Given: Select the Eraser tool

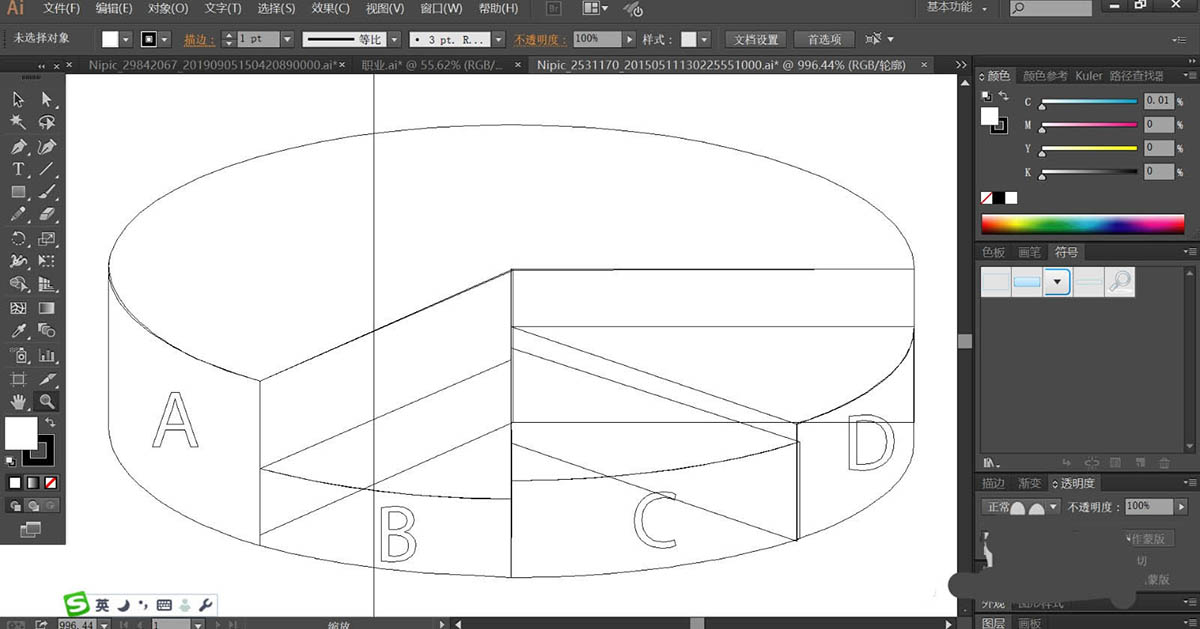Looking at the screenshot, I should [x=47, y=215].
